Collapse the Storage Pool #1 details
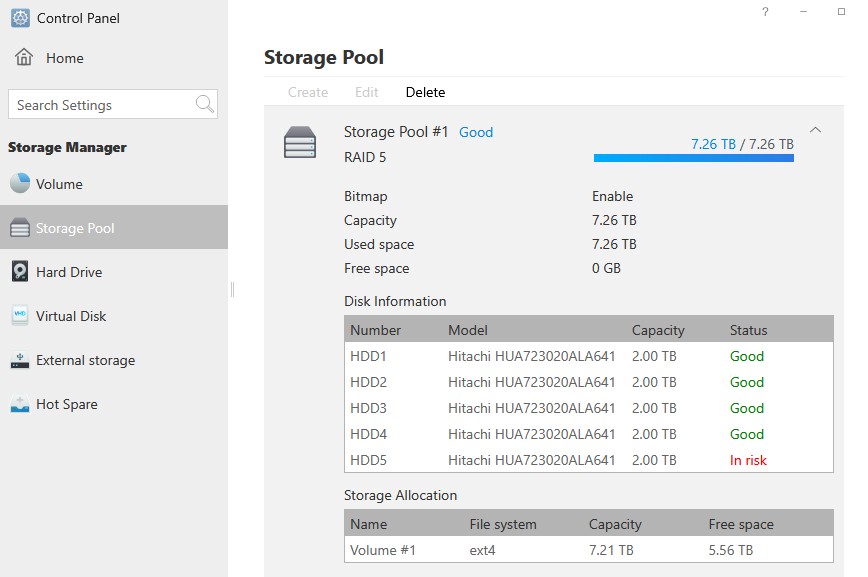 [x=815, y=130]
